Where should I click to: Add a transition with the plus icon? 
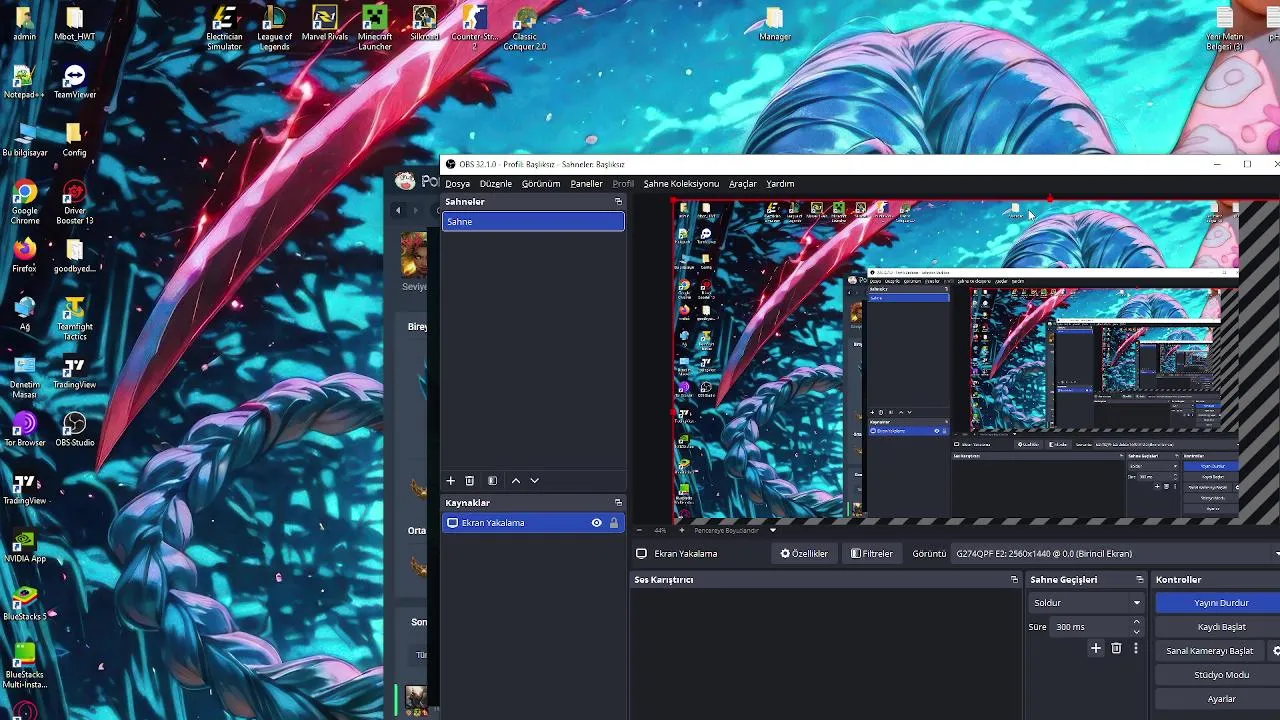click(1096, 649)
